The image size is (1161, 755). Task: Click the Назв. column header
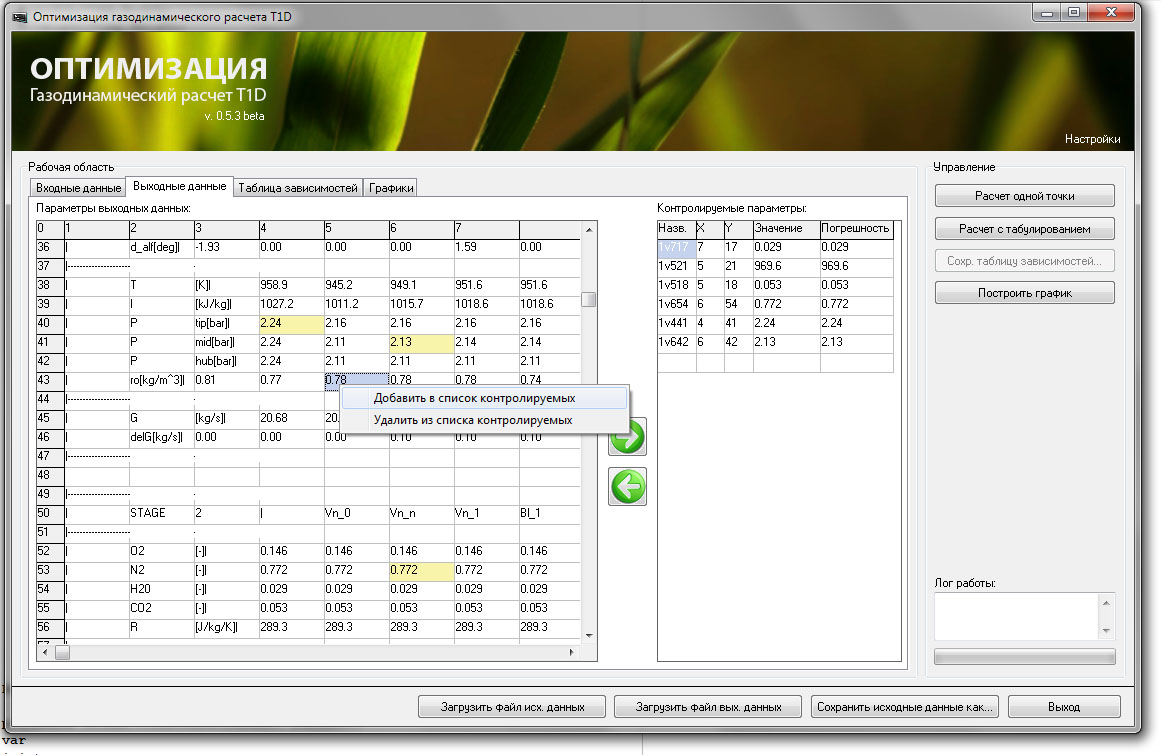676,229
